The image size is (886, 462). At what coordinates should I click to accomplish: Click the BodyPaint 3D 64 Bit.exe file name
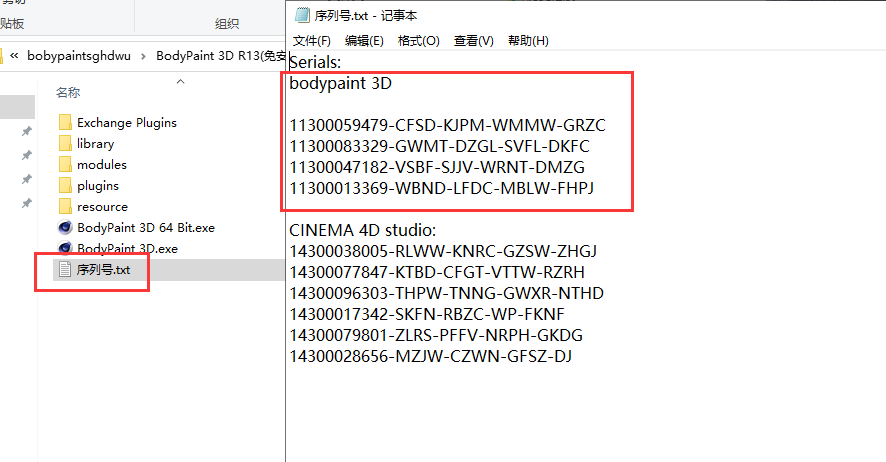coord(146,228)
